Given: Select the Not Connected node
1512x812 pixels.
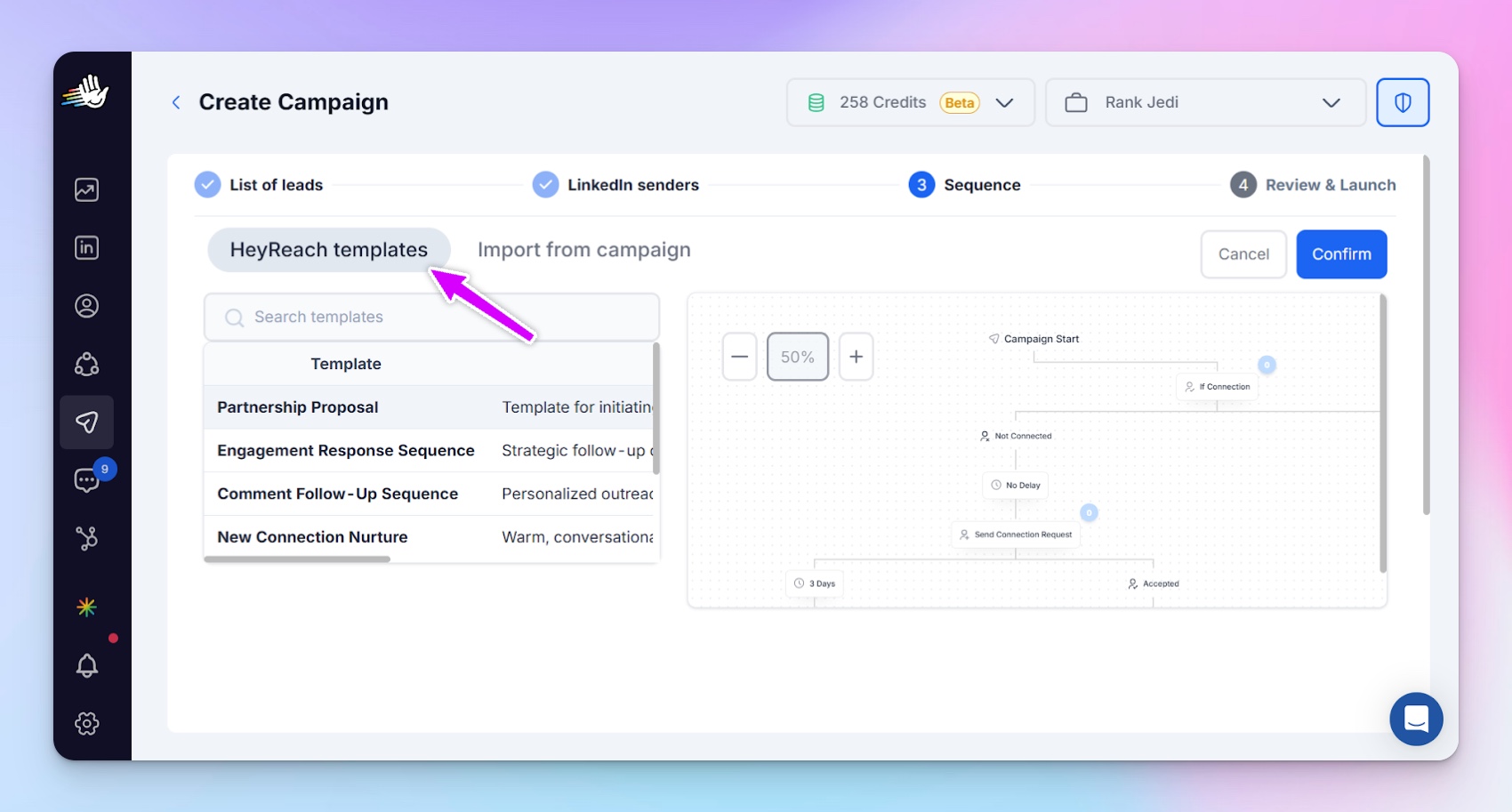Looking at the screenshot, I should click(x=1016, y=436).
